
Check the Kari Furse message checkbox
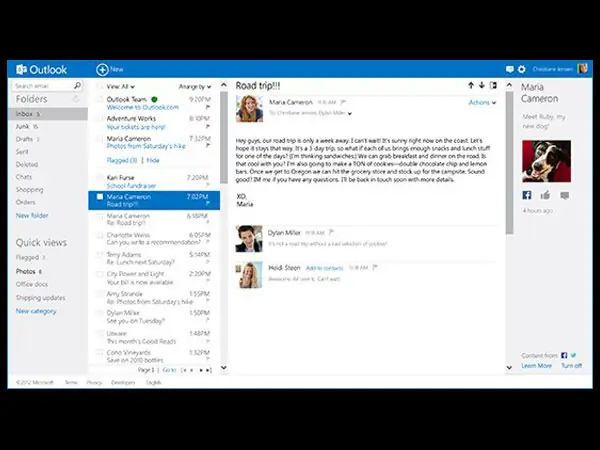click(x=99, y=178)
